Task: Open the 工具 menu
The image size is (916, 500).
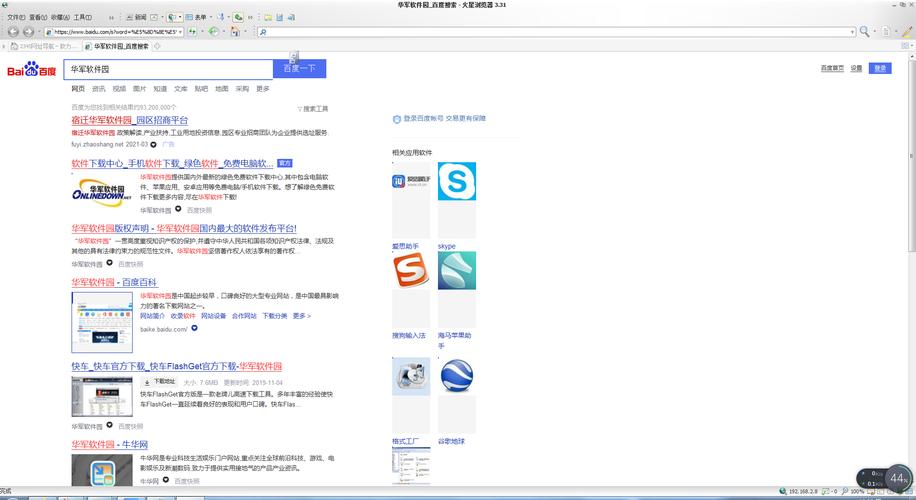Action: coord(81,17)
